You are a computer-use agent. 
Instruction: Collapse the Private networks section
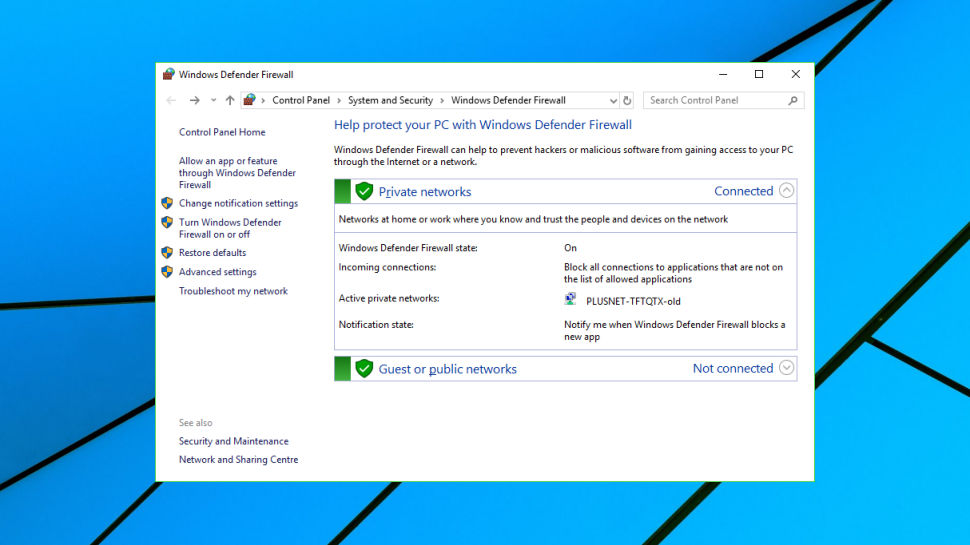786,191
